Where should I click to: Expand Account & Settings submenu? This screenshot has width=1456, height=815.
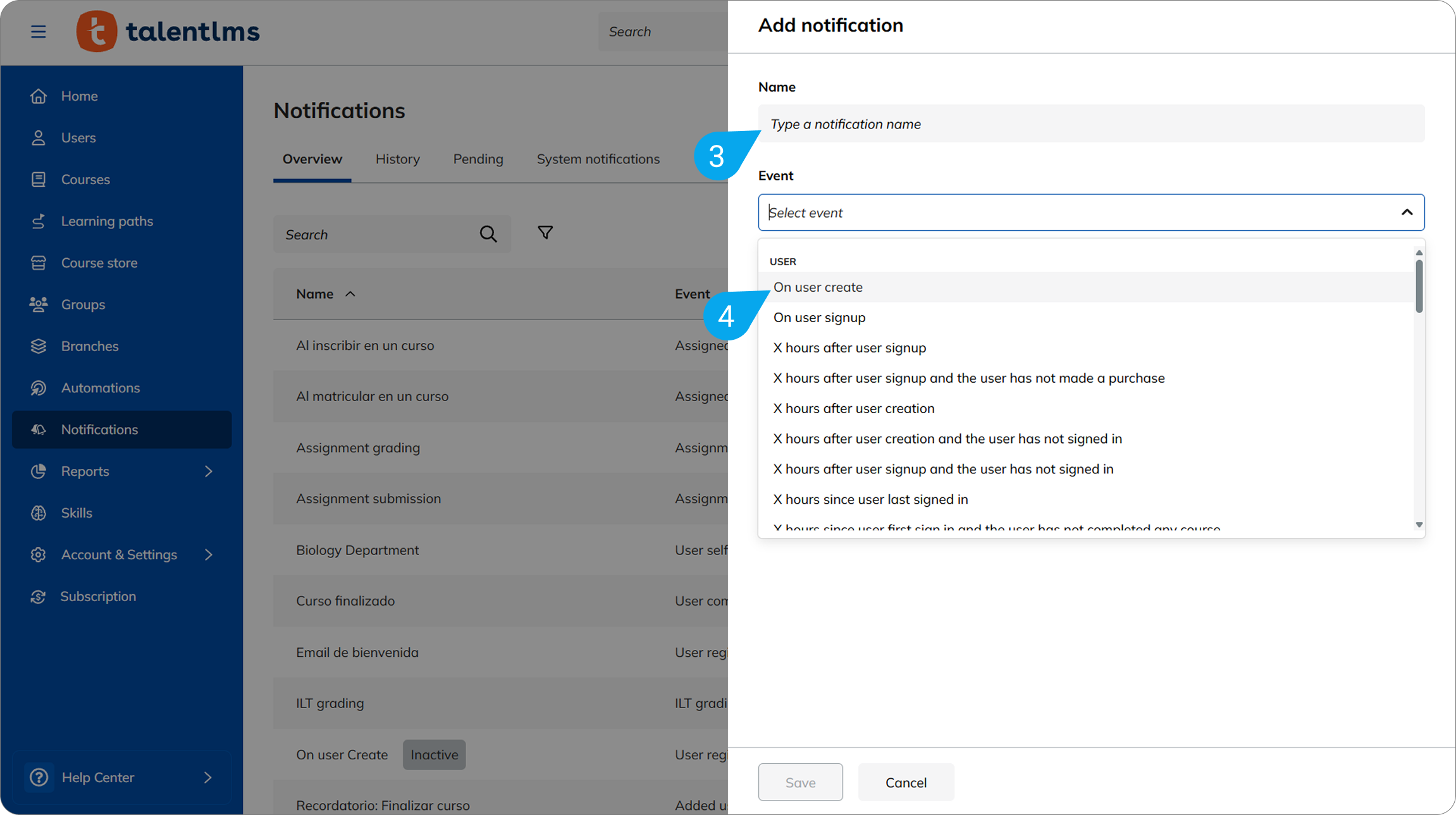208,555
